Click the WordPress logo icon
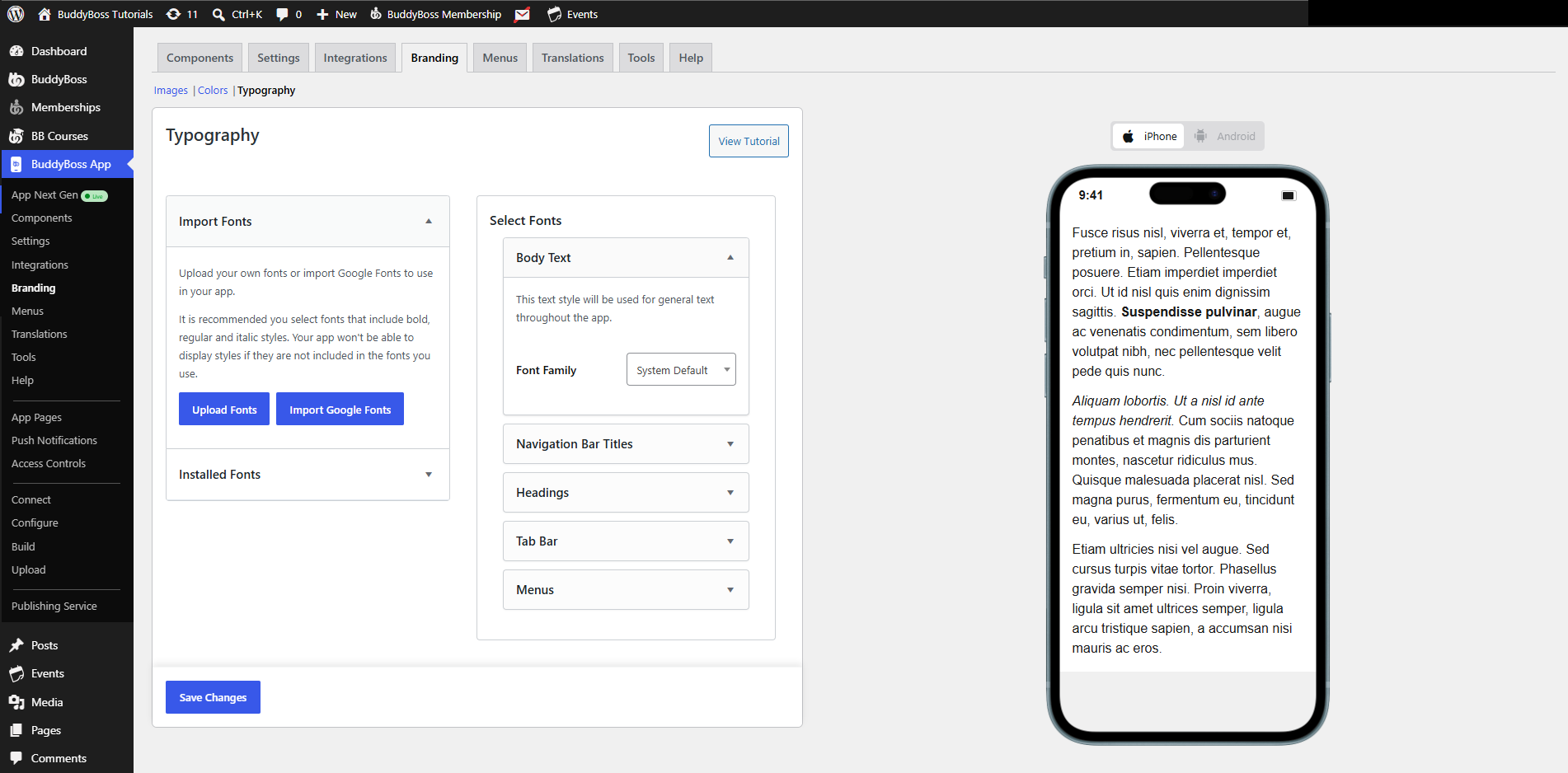This screenshot has width=1568, height=773. [16, 14]
